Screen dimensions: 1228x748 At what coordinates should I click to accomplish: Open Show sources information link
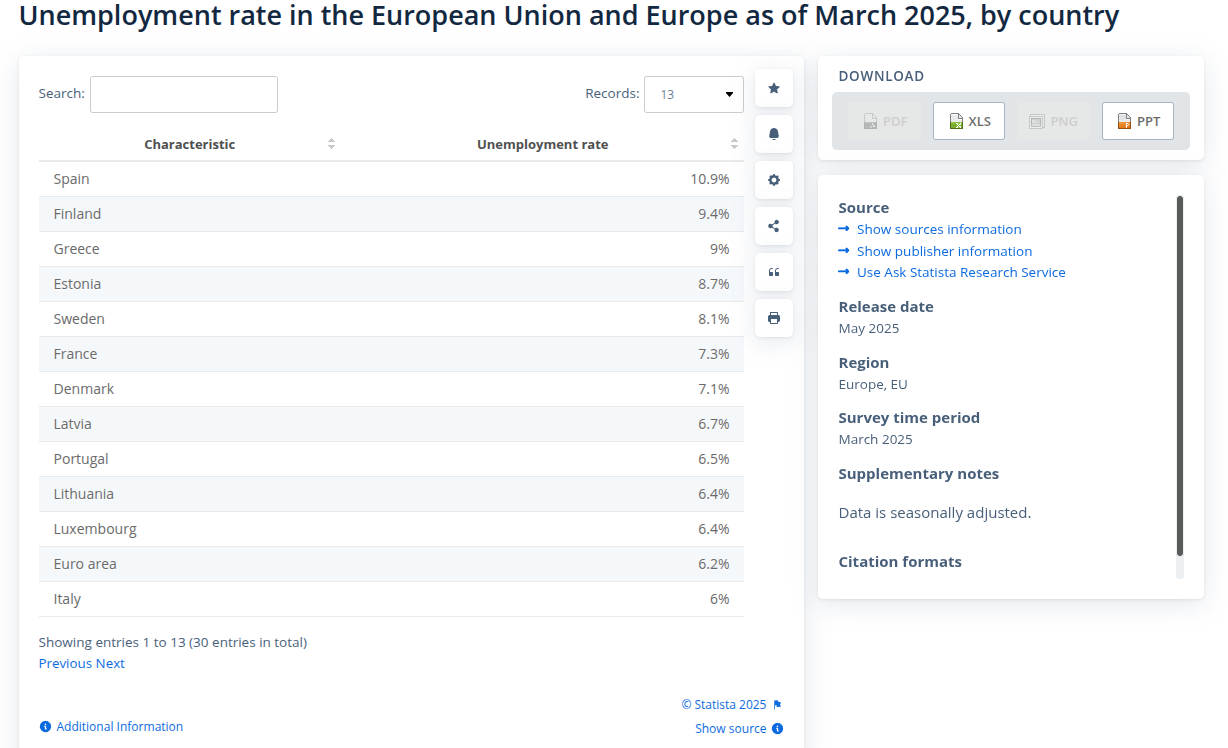tap(939, 229)
